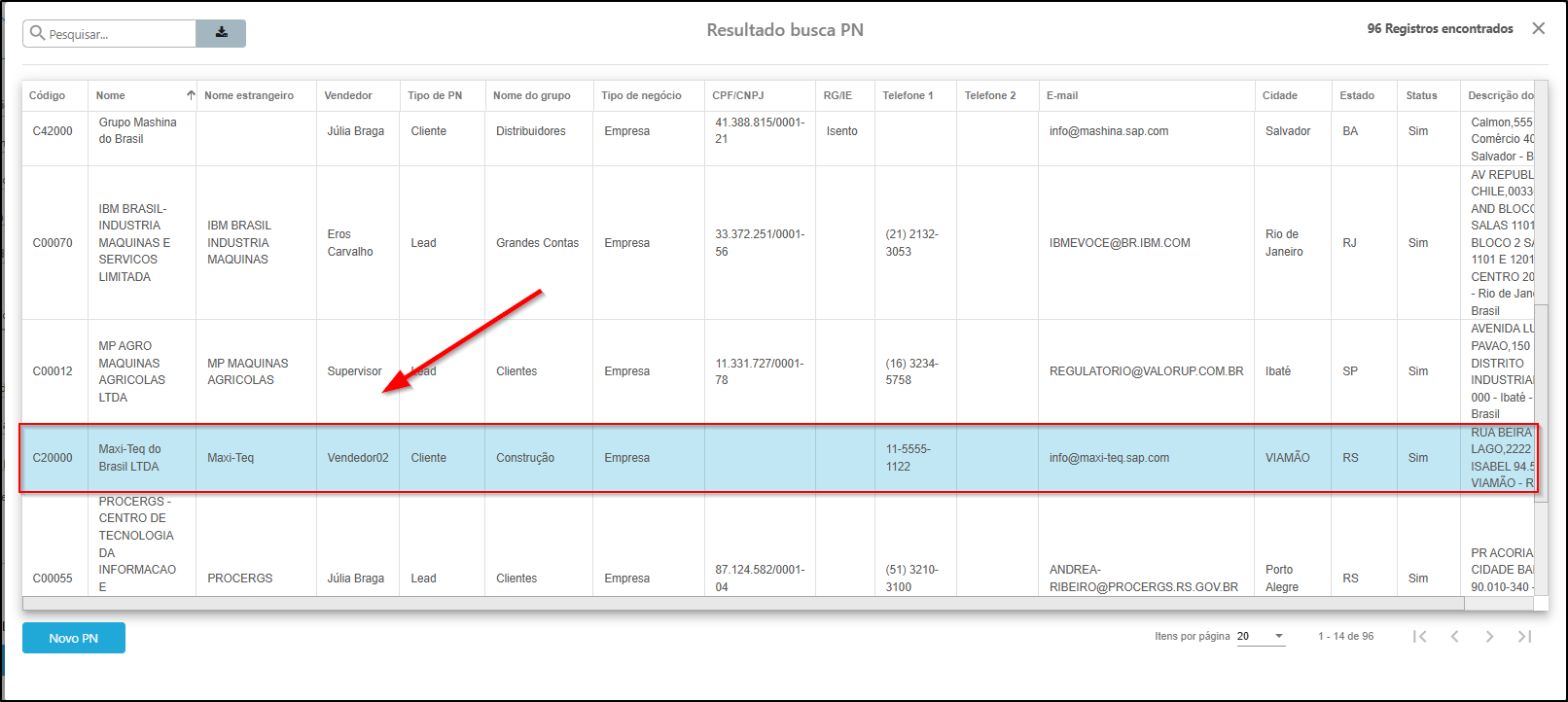Viewport: 1568px width, 702px height.
Task: Go to the first page of results
Action: coord(1419,636)
